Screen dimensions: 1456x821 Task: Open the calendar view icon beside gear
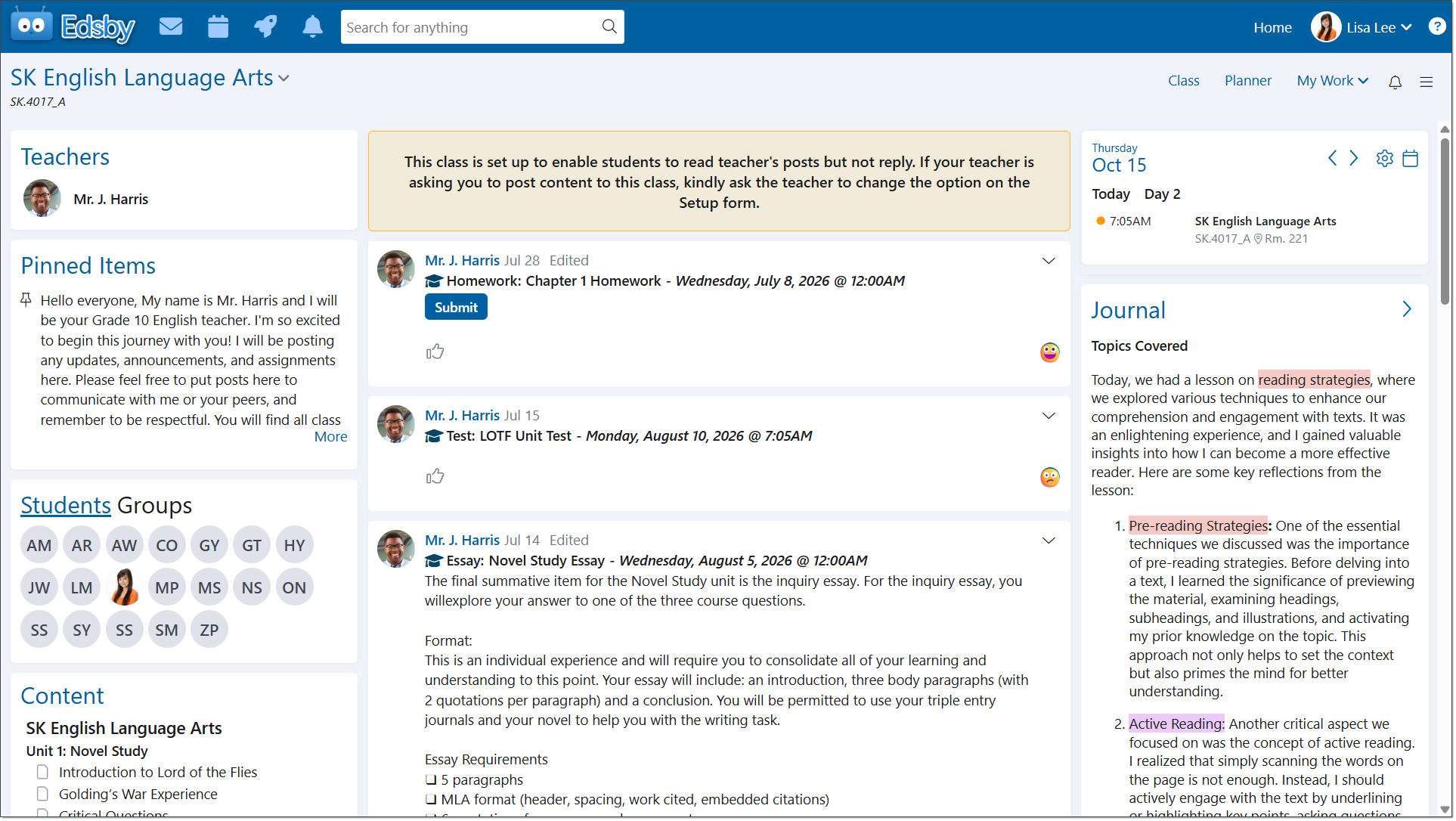click(1411, 158)
